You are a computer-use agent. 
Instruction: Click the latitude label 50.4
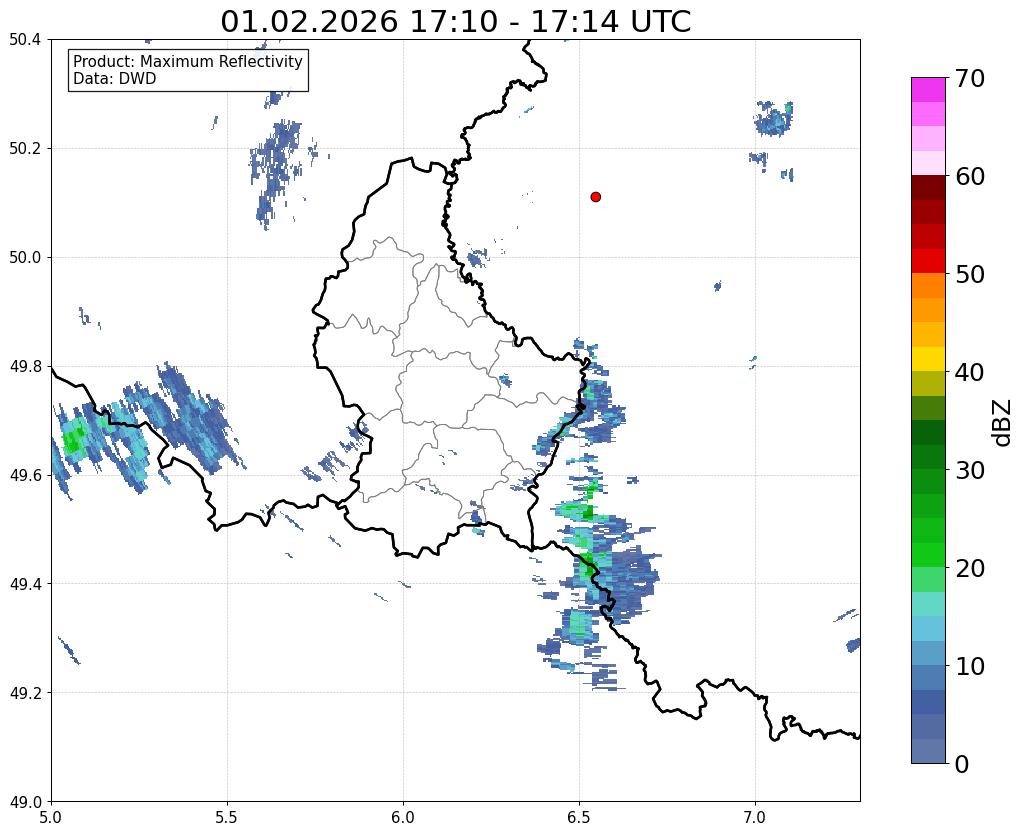click(x=25, y=40)
